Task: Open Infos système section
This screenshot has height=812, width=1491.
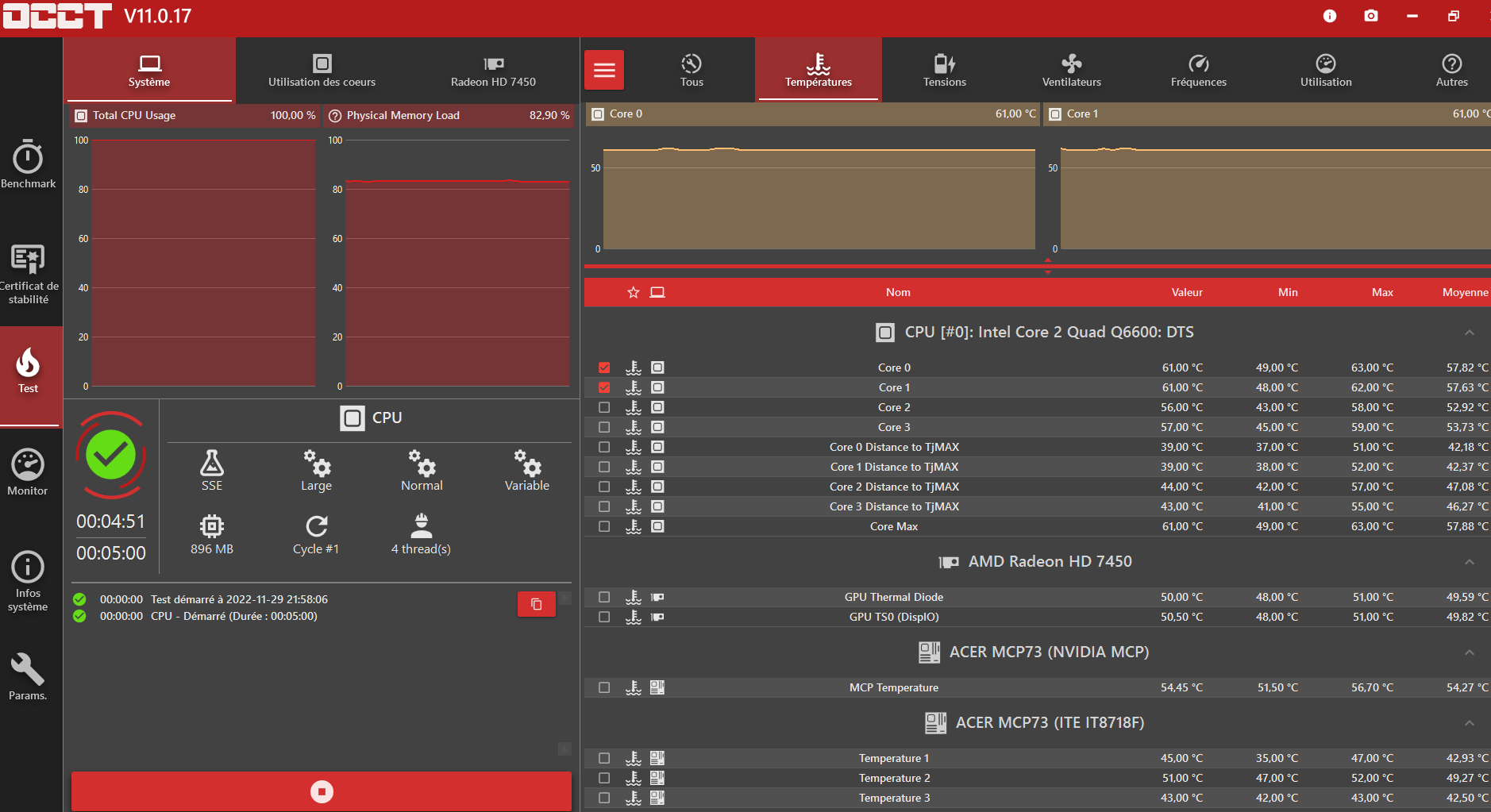Action: (x=29, y=582)
